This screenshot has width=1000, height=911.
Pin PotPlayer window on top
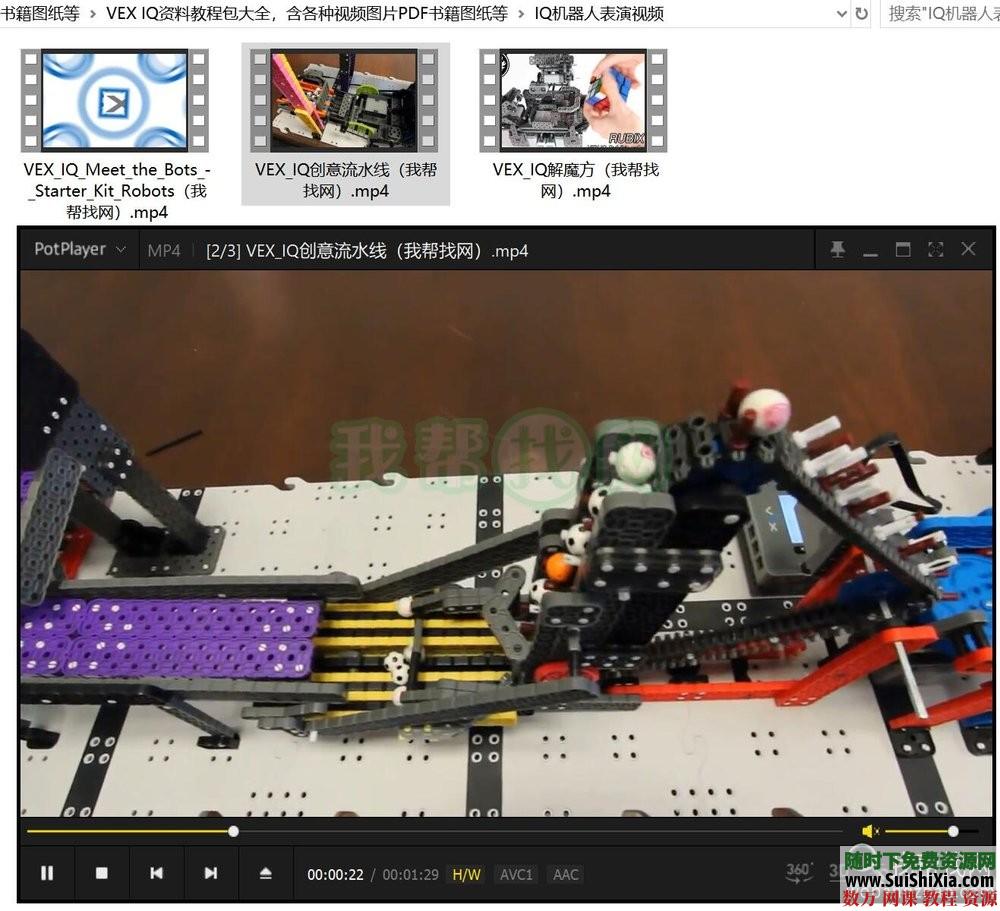(x=838, y=250)
